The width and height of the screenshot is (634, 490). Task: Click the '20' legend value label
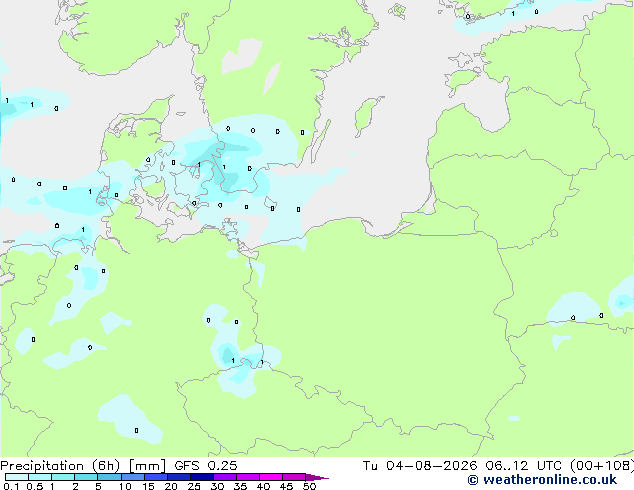tap(171, 486)
